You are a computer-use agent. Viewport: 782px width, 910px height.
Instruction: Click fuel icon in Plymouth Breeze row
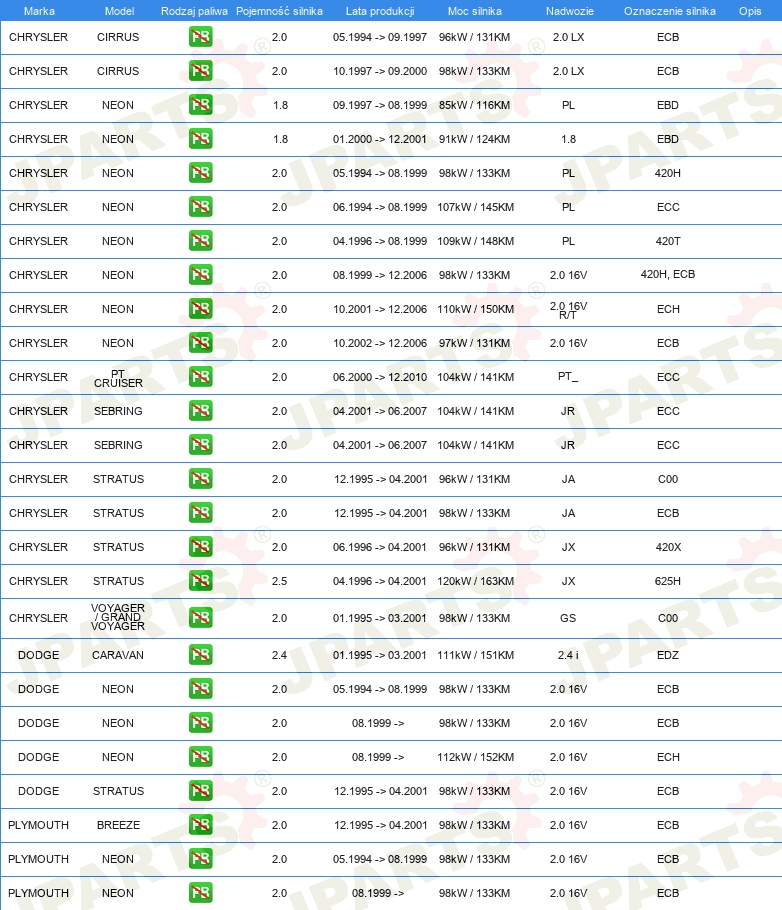200,825
